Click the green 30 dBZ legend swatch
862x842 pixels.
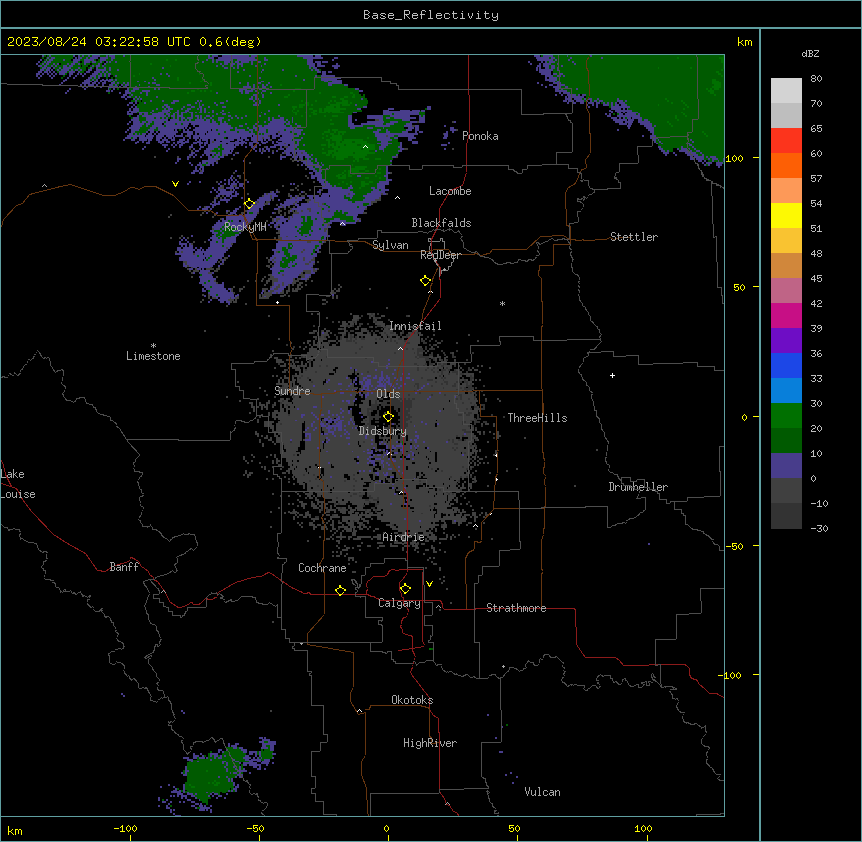(786, 416)
